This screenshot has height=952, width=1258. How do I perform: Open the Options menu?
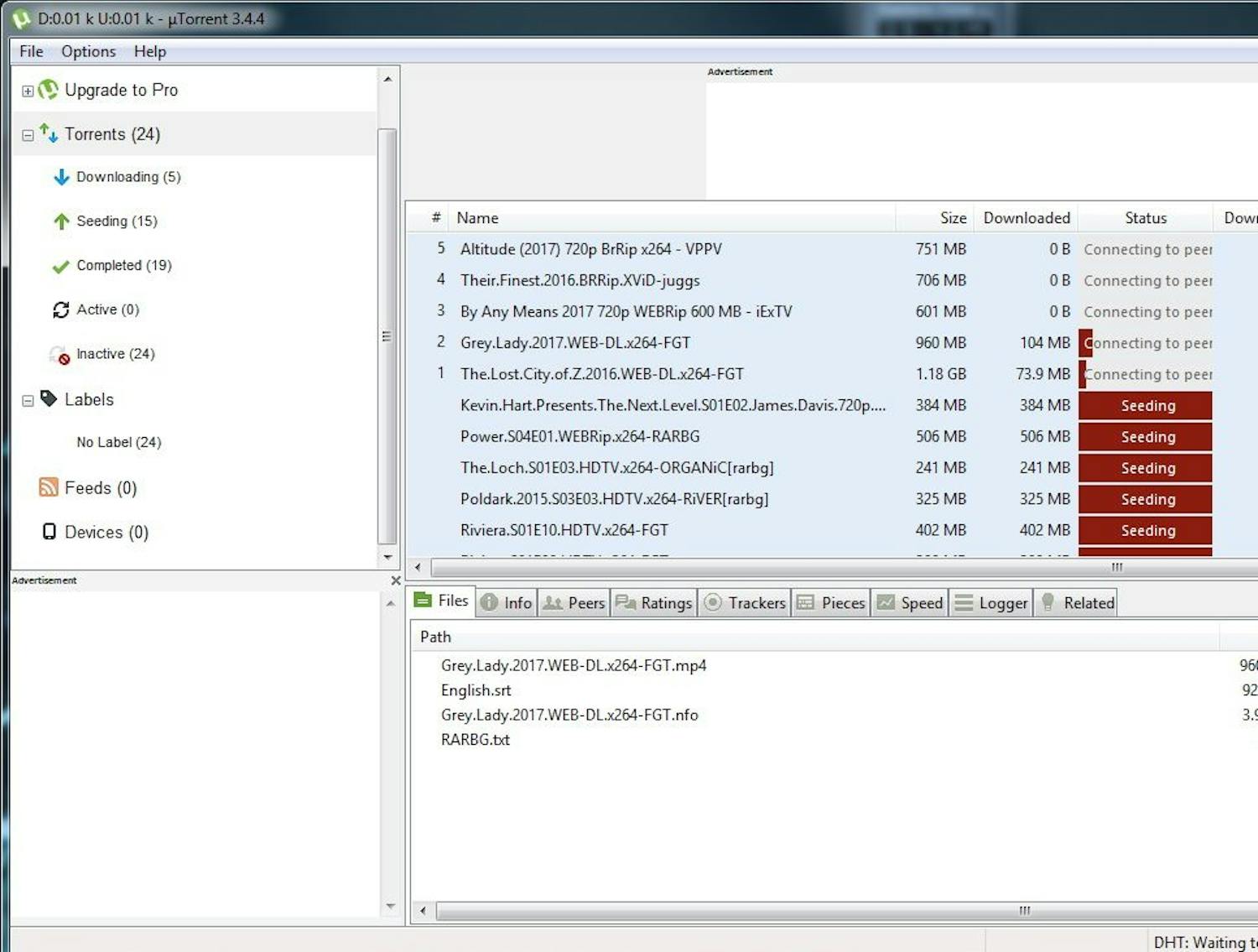88,51
